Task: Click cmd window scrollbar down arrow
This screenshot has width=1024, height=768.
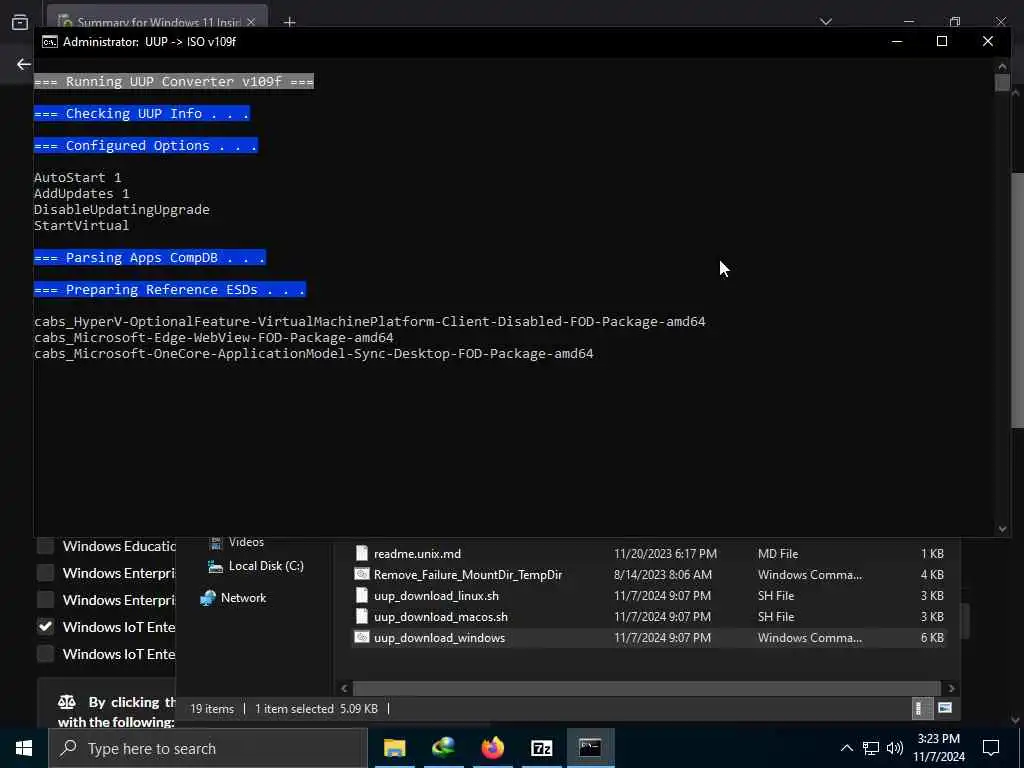Action: pyautogui.click(x=1002, y=529)
